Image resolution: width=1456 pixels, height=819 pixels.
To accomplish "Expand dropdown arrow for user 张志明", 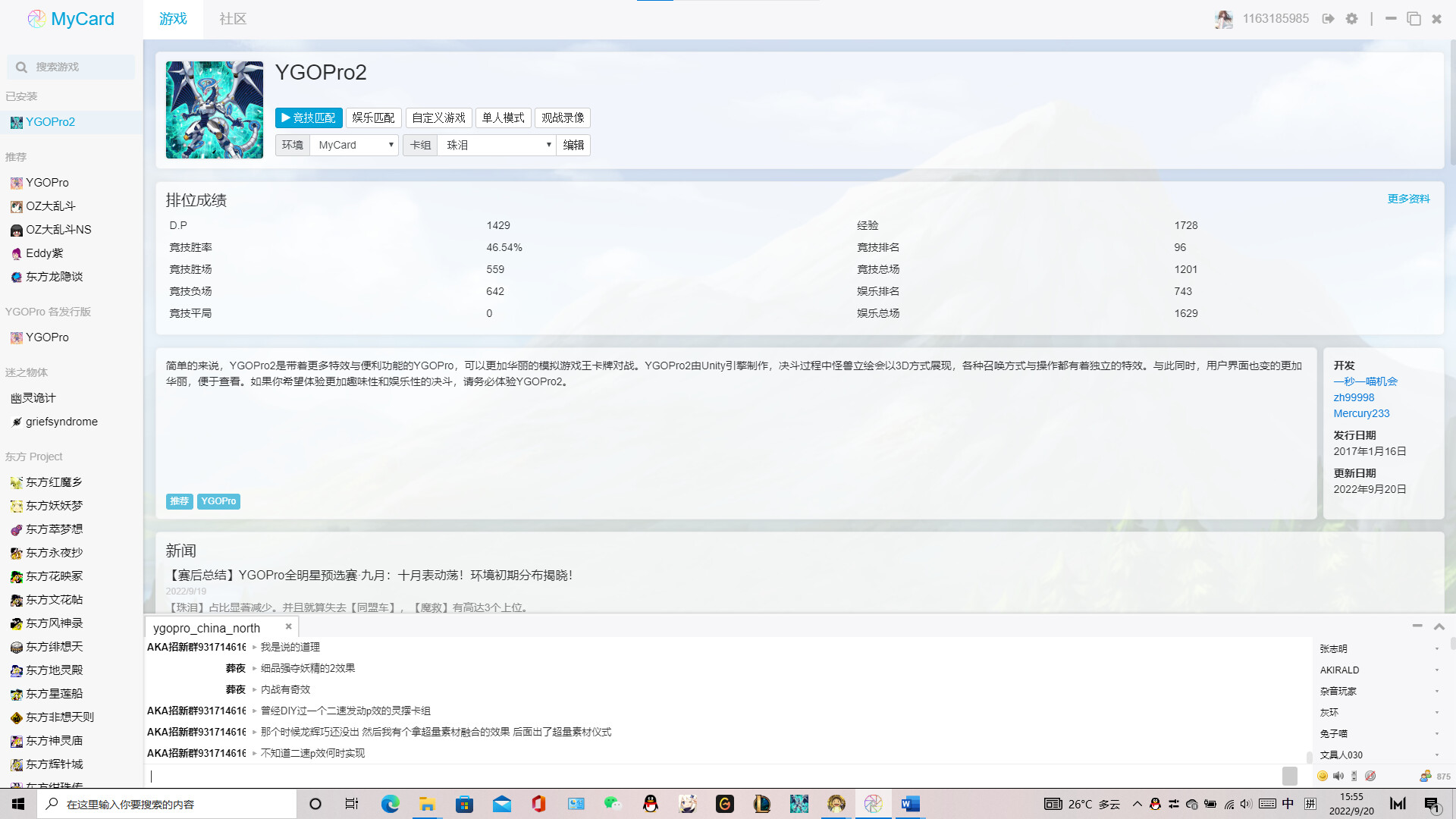I will point(1437,649).
